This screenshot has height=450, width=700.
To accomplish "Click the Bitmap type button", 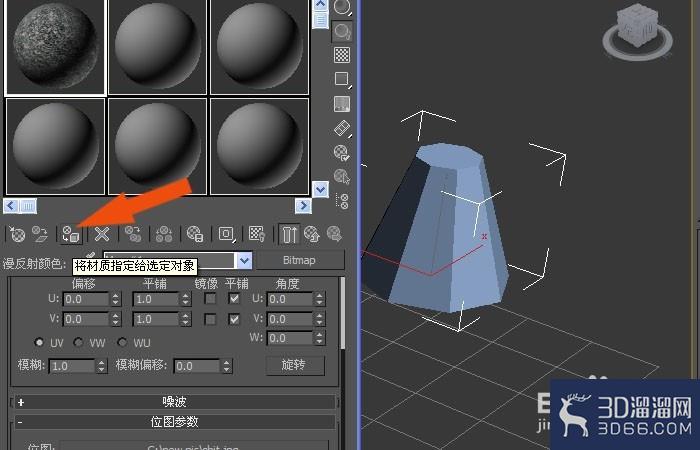I will (x=300, y=260).
